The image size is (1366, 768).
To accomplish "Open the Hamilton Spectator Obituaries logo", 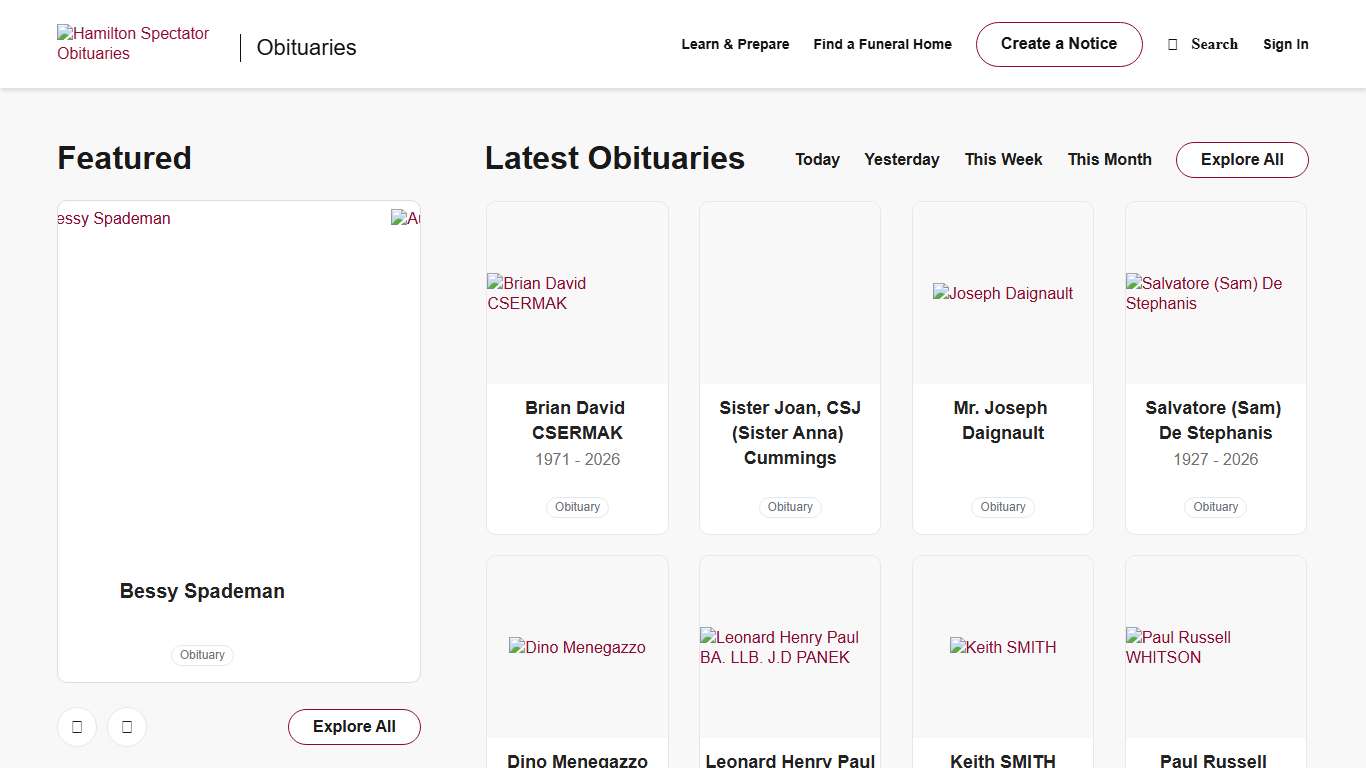I will point(133,44).
